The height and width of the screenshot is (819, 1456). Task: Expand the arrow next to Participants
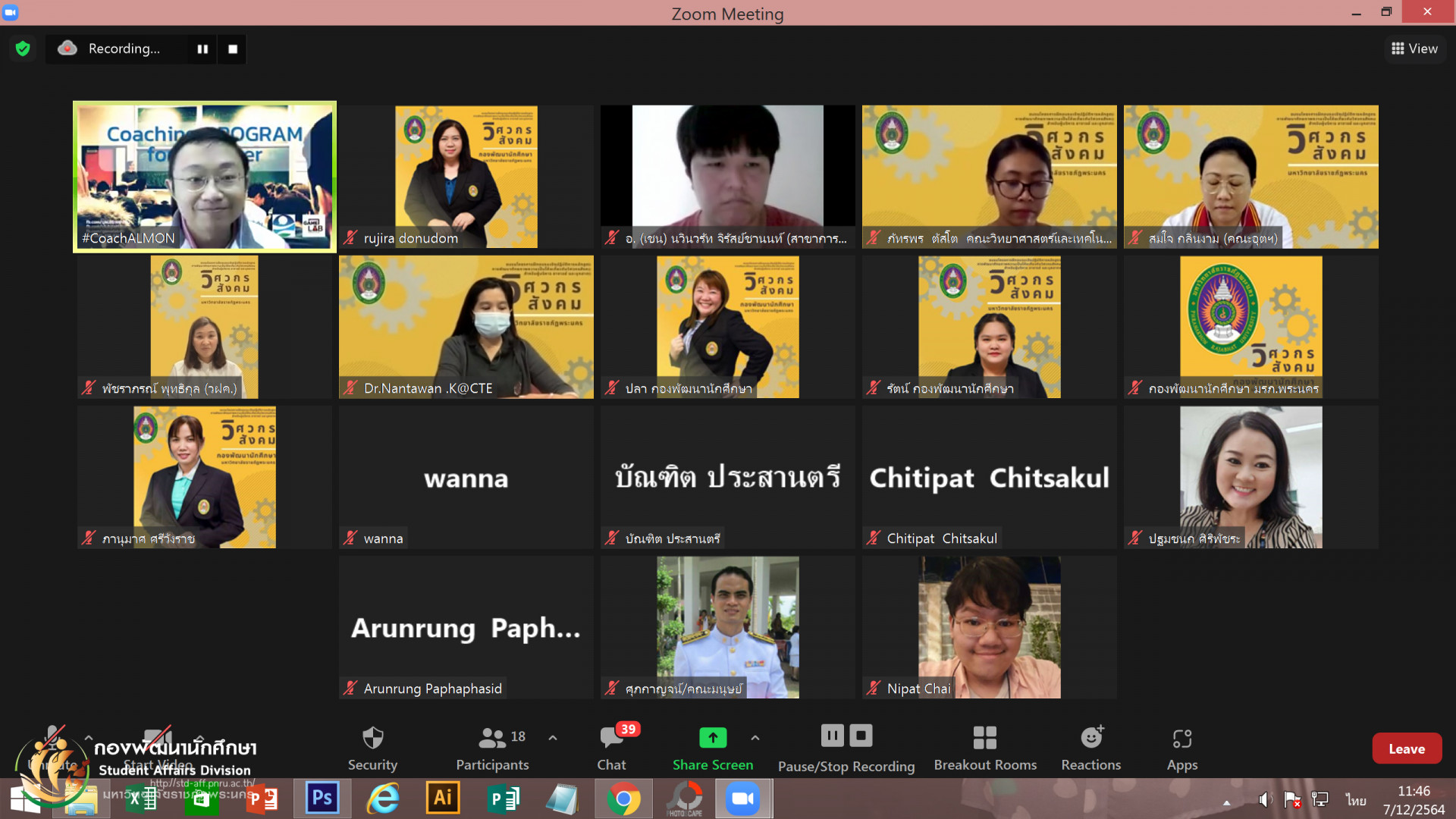[553, 737]
